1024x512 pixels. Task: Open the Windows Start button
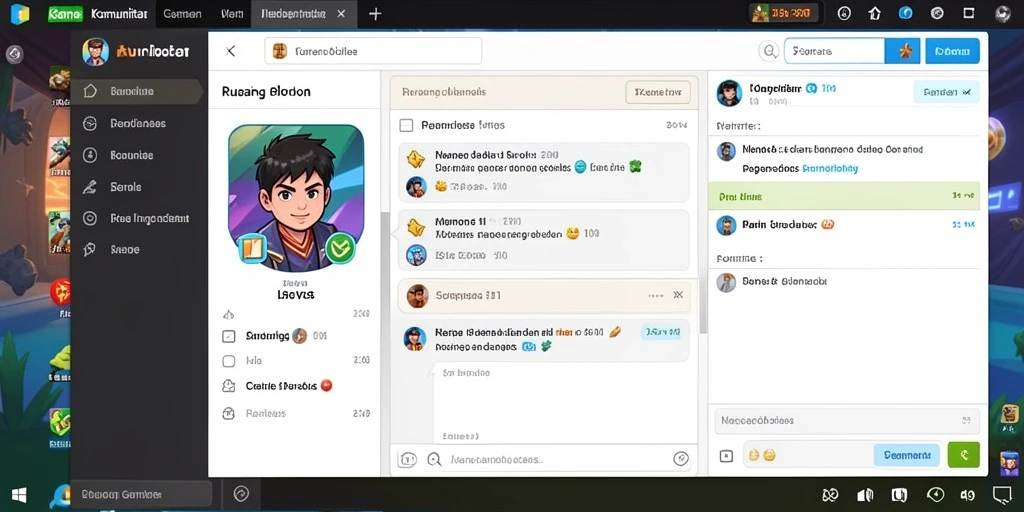pyautogui.click(x=19, y=495)
